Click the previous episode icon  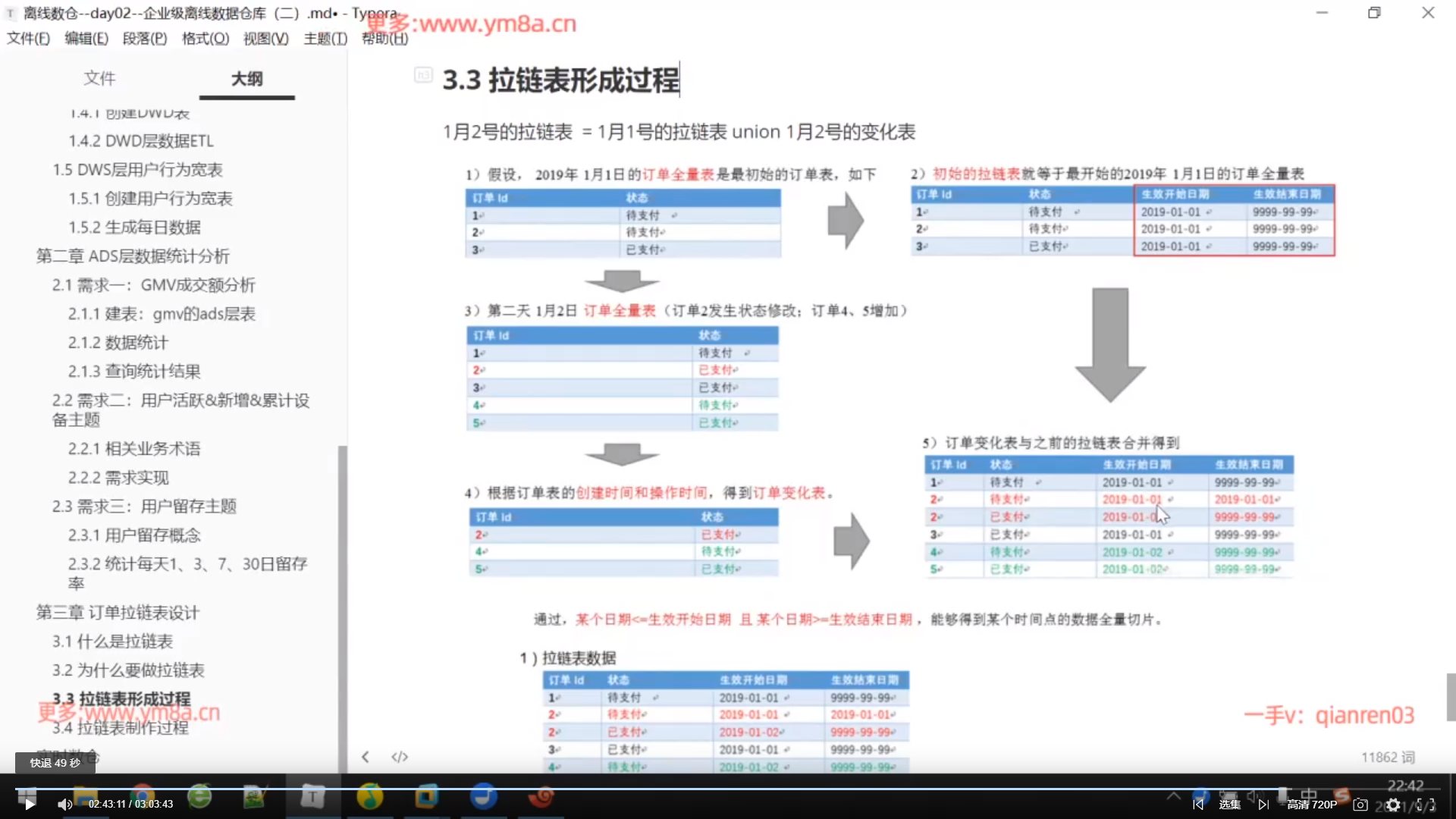pos(1198,805)
